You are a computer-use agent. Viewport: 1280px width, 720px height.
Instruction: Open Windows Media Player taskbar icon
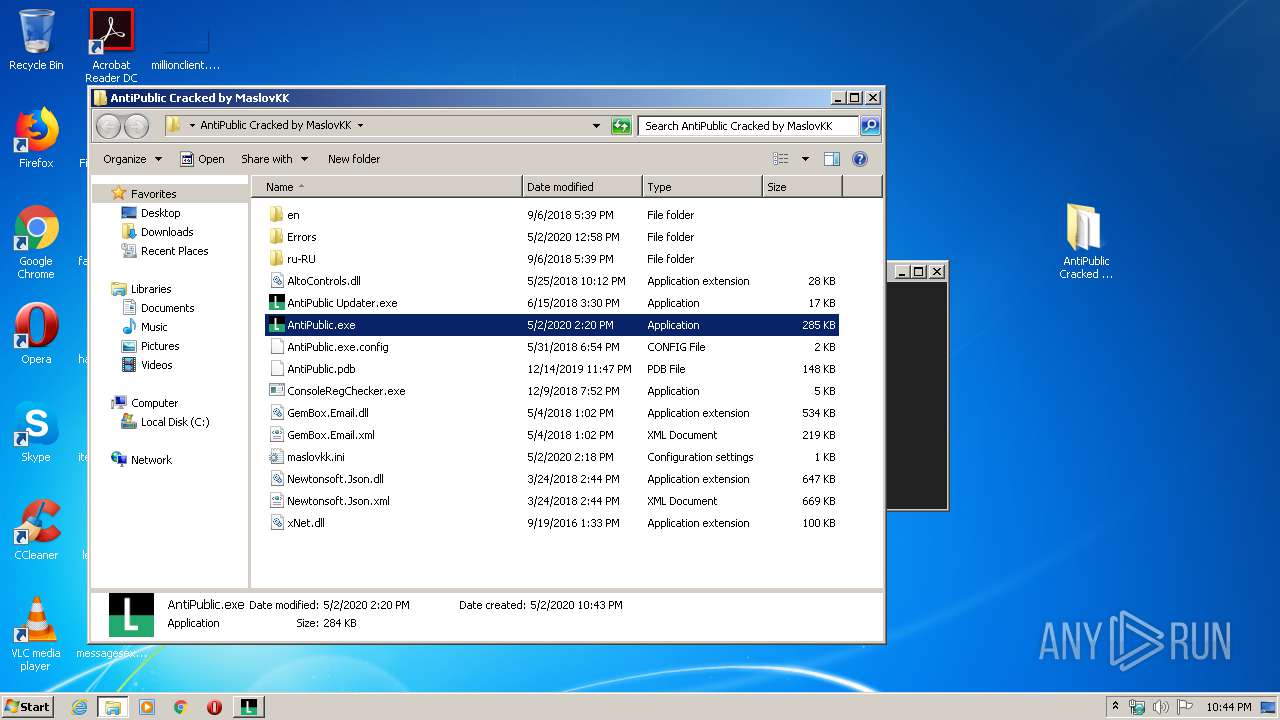[x=147, y=707]
